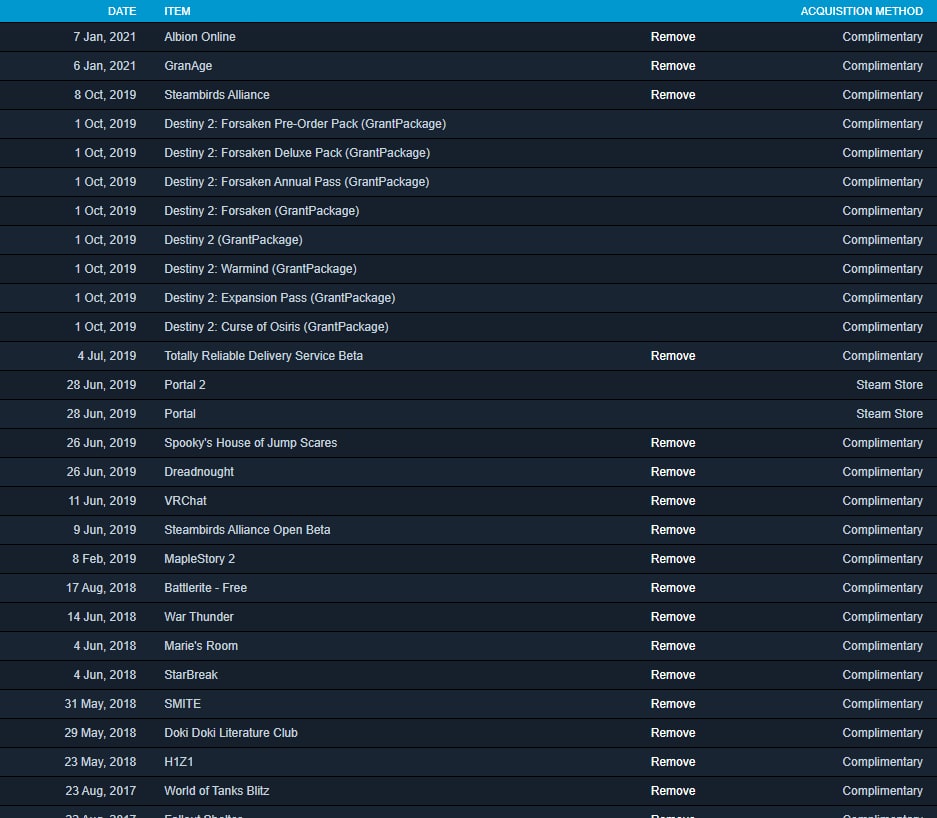
Task: Click the Albion Online item name
Action: (200, 37)
